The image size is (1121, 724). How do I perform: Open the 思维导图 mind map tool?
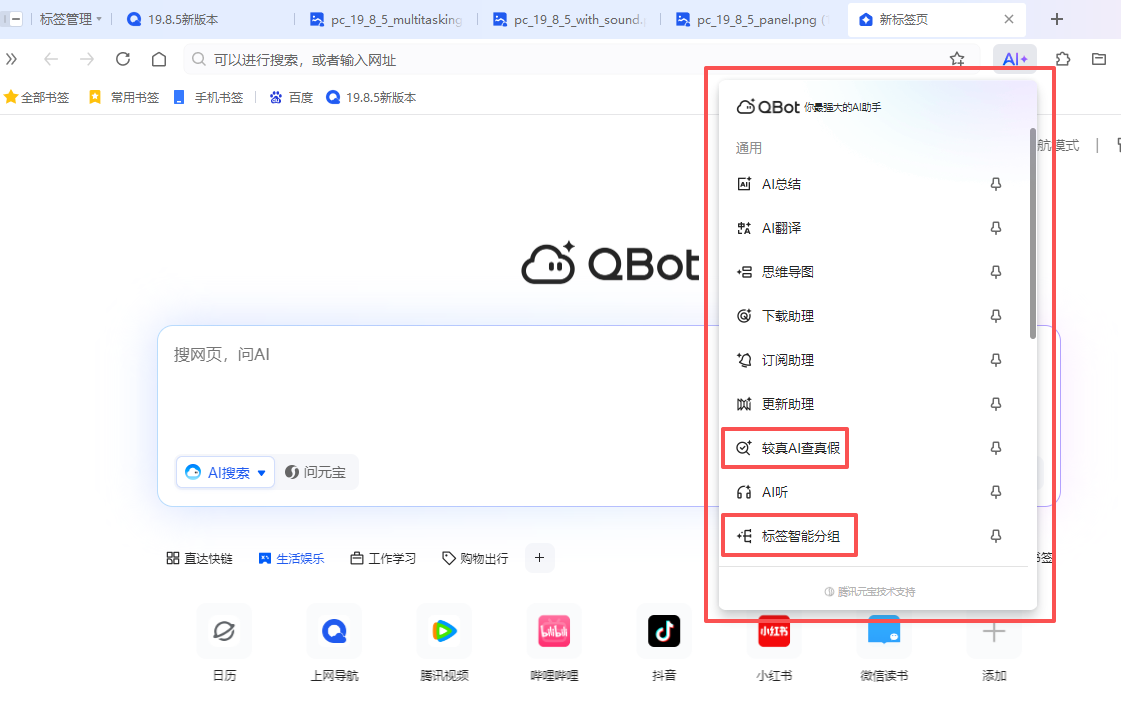(790, 271)
